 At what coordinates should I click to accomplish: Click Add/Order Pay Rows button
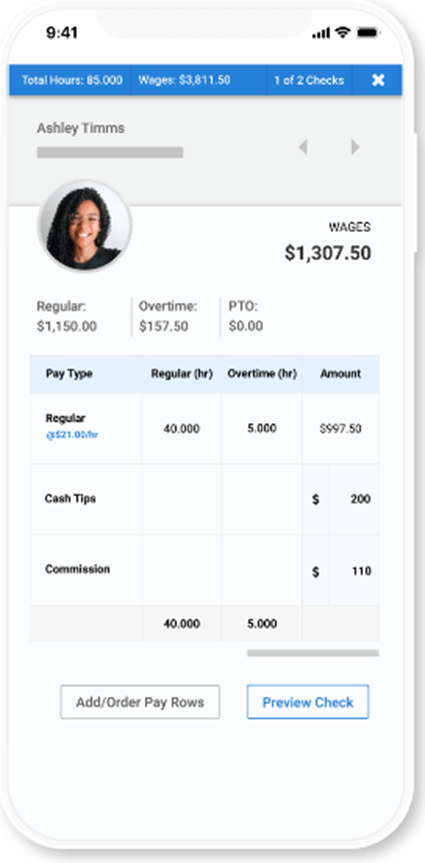point(140,702)
